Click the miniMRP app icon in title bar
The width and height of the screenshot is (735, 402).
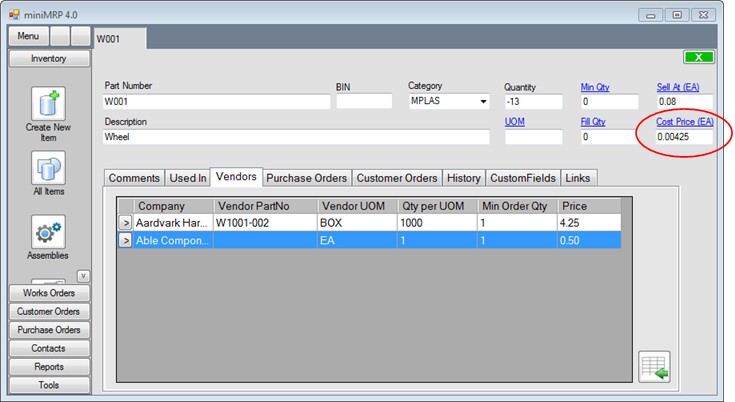15,13
